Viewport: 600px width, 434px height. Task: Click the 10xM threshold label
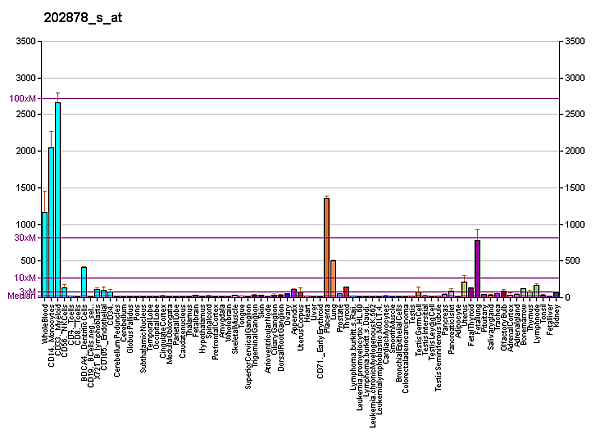pos(25,277)
